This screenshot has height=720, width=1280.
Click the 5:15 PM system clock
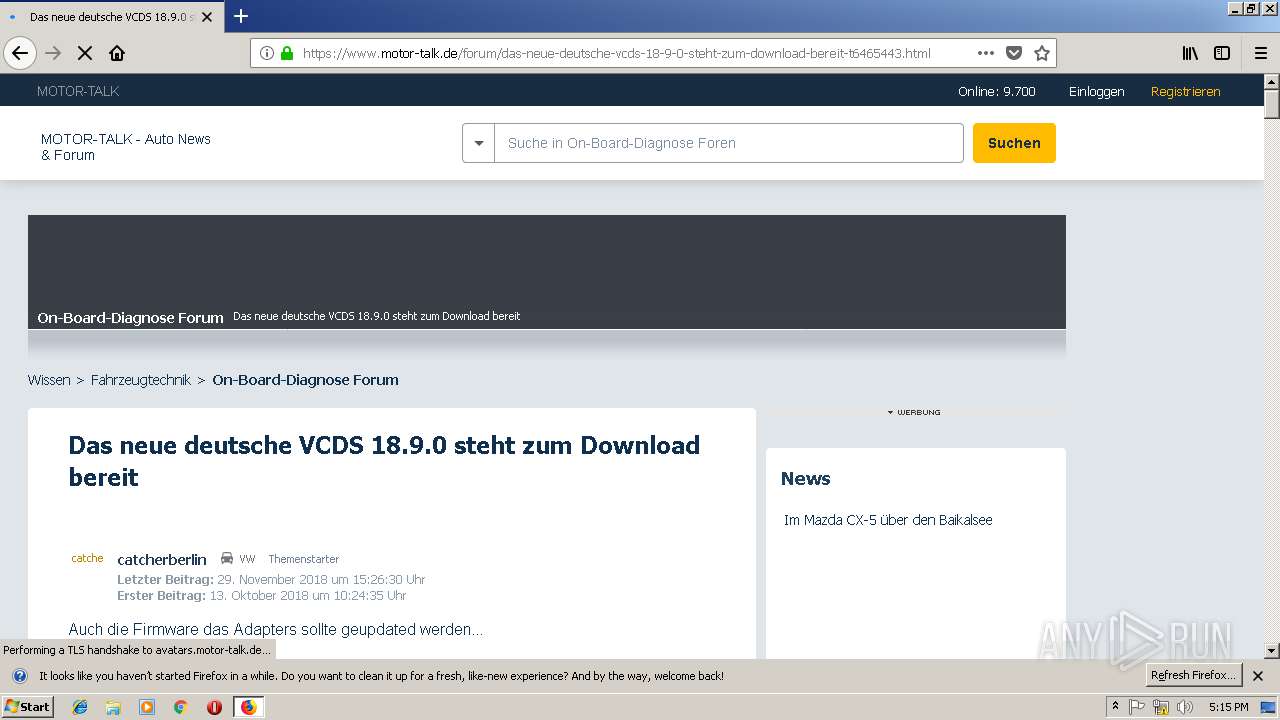[x=1228, y=707]
